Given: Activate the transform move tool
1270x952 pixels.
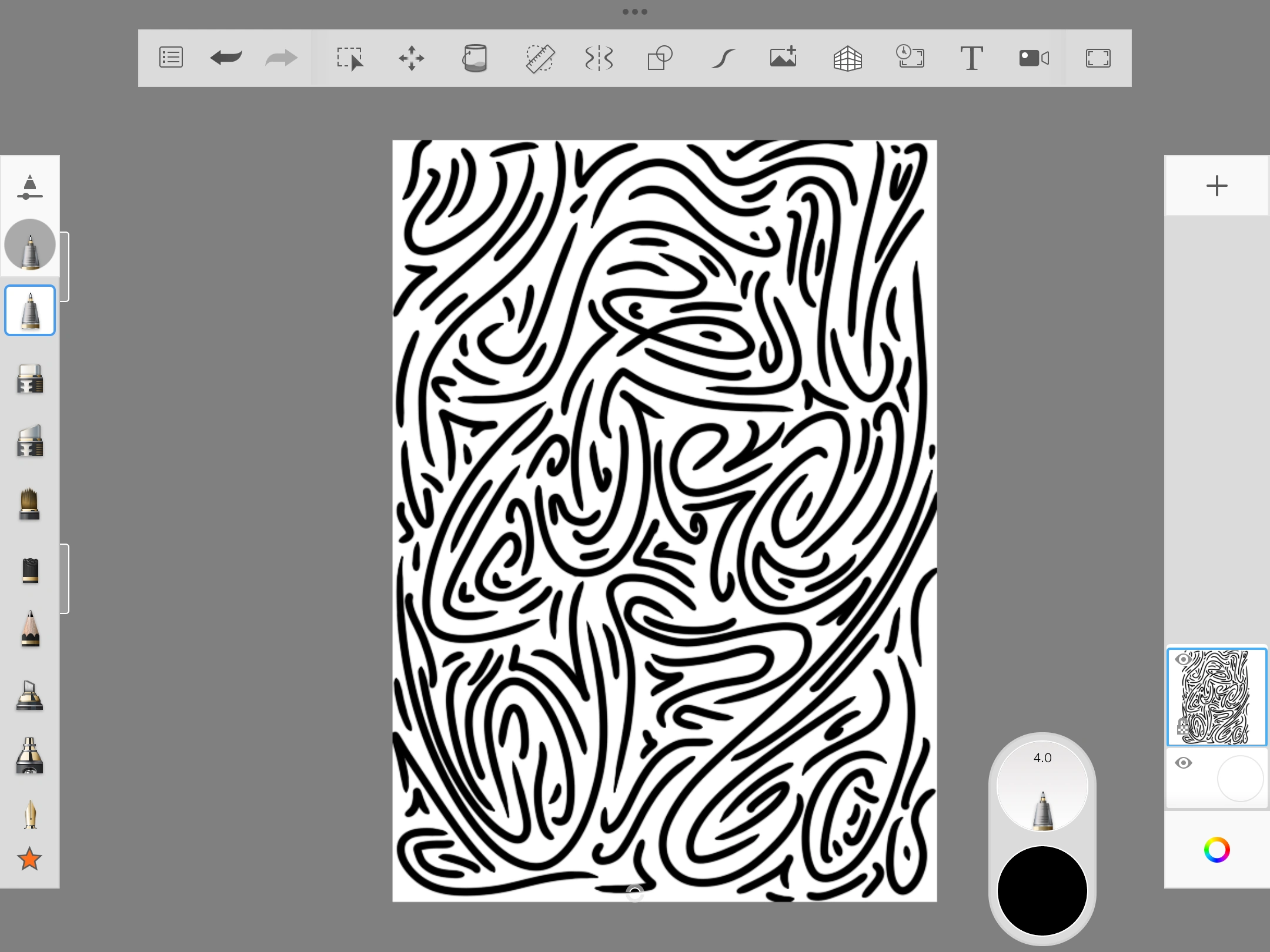Looking at the screenshot, I should pyautogui.click(x=412, y=58).
